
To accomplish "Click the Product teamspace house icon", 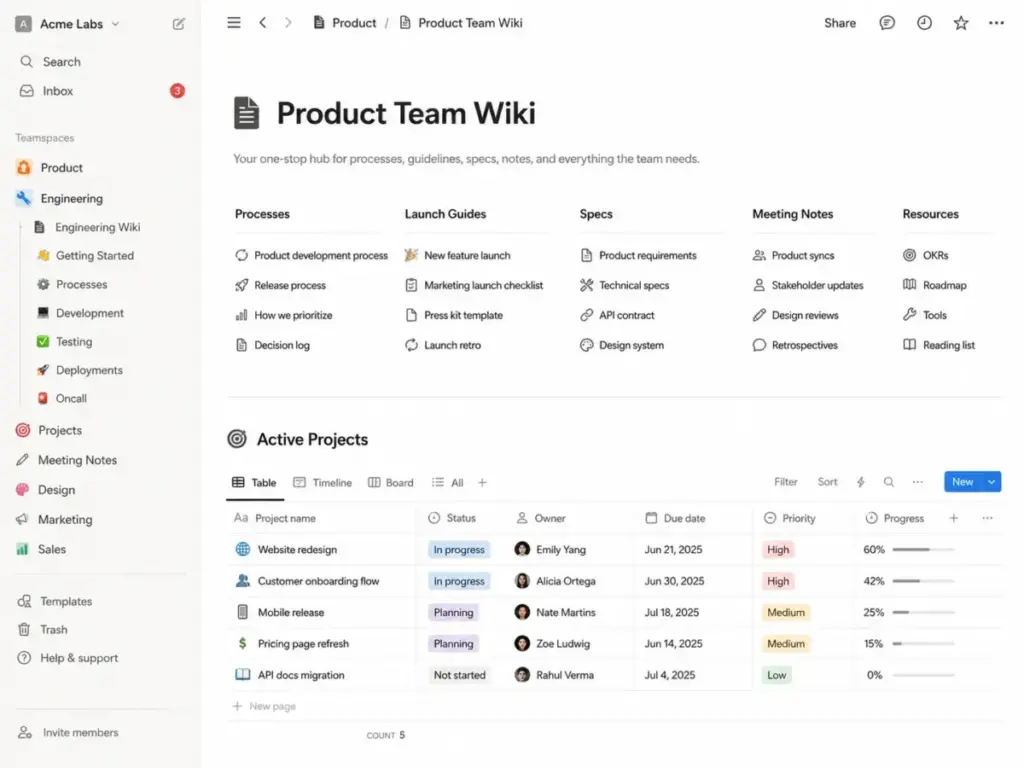I will point(24,167).
